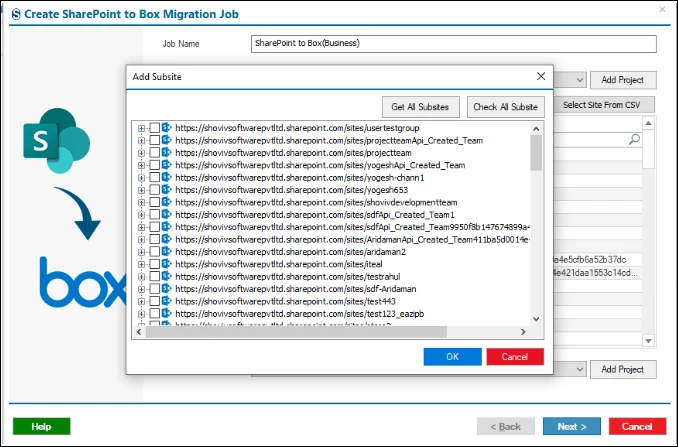This screenshot has height=447, width=678.
Task: Click the horizontal scrollbar left arrow
Action: coord(139,332)
